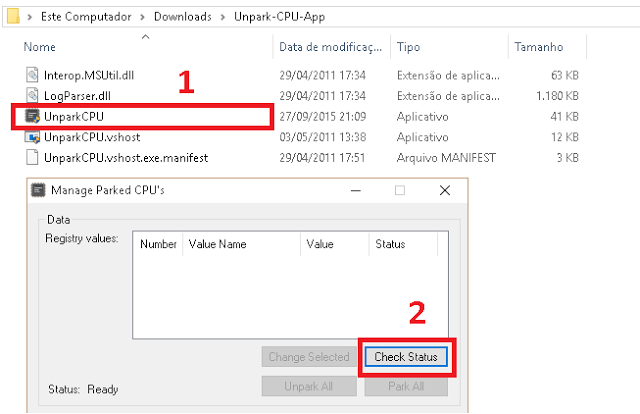Image resolution: width=640 pixels, height=414 pixels.
Task: Click the 63 KB size cell
Action: click(565, 75)
